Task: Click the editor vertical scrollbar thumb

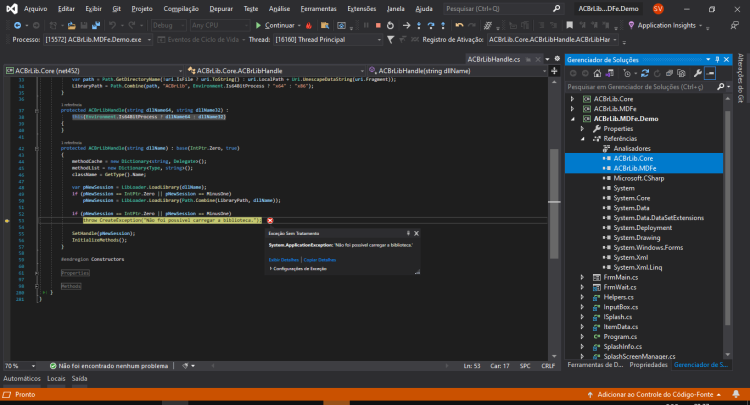Action: pyautogui.click(x=554, y=203)
